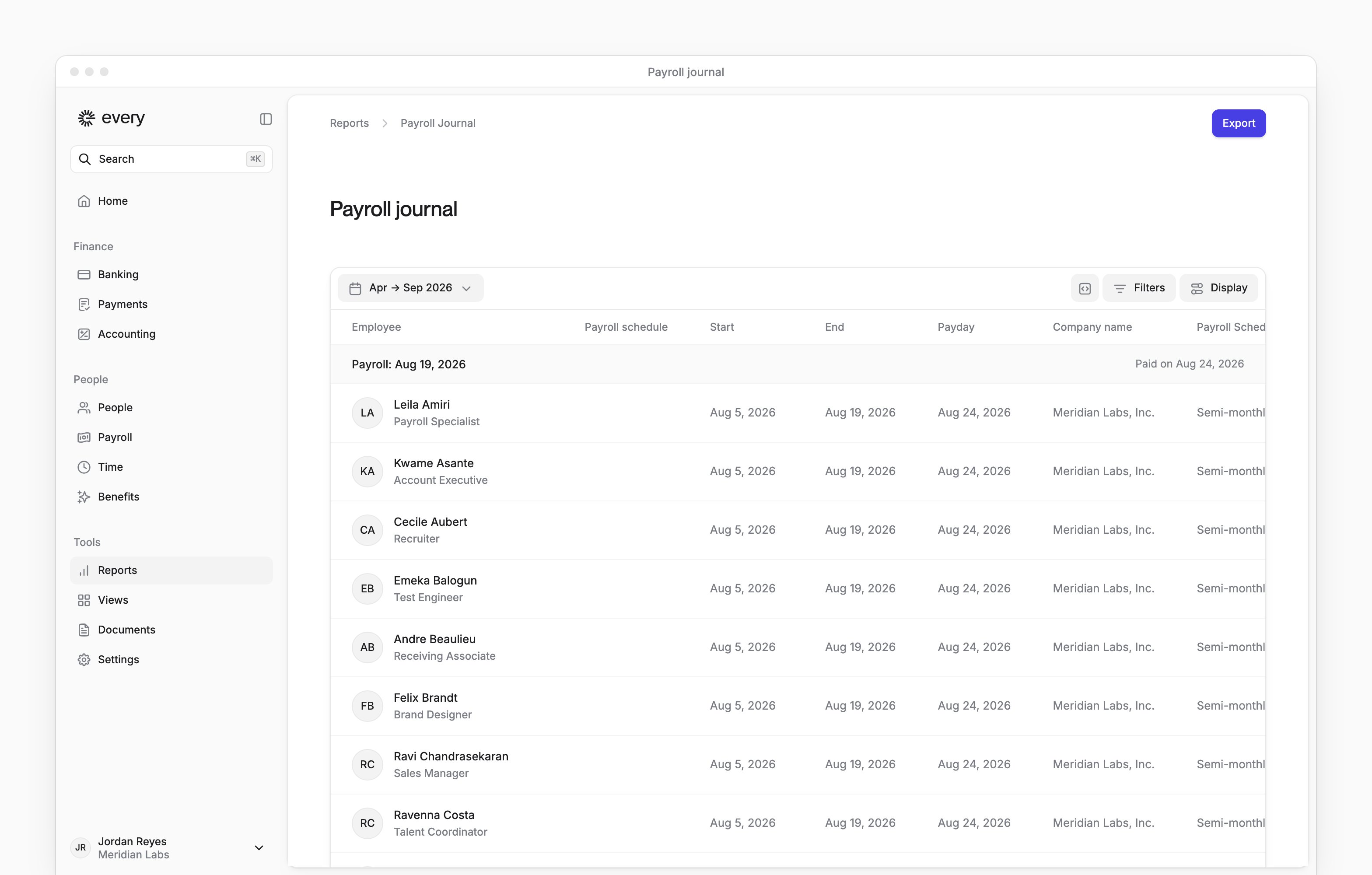Click the Payments receipt icon
This screenshot has width=1372, height=875.
pyautogui.click(x=84, y=304)
